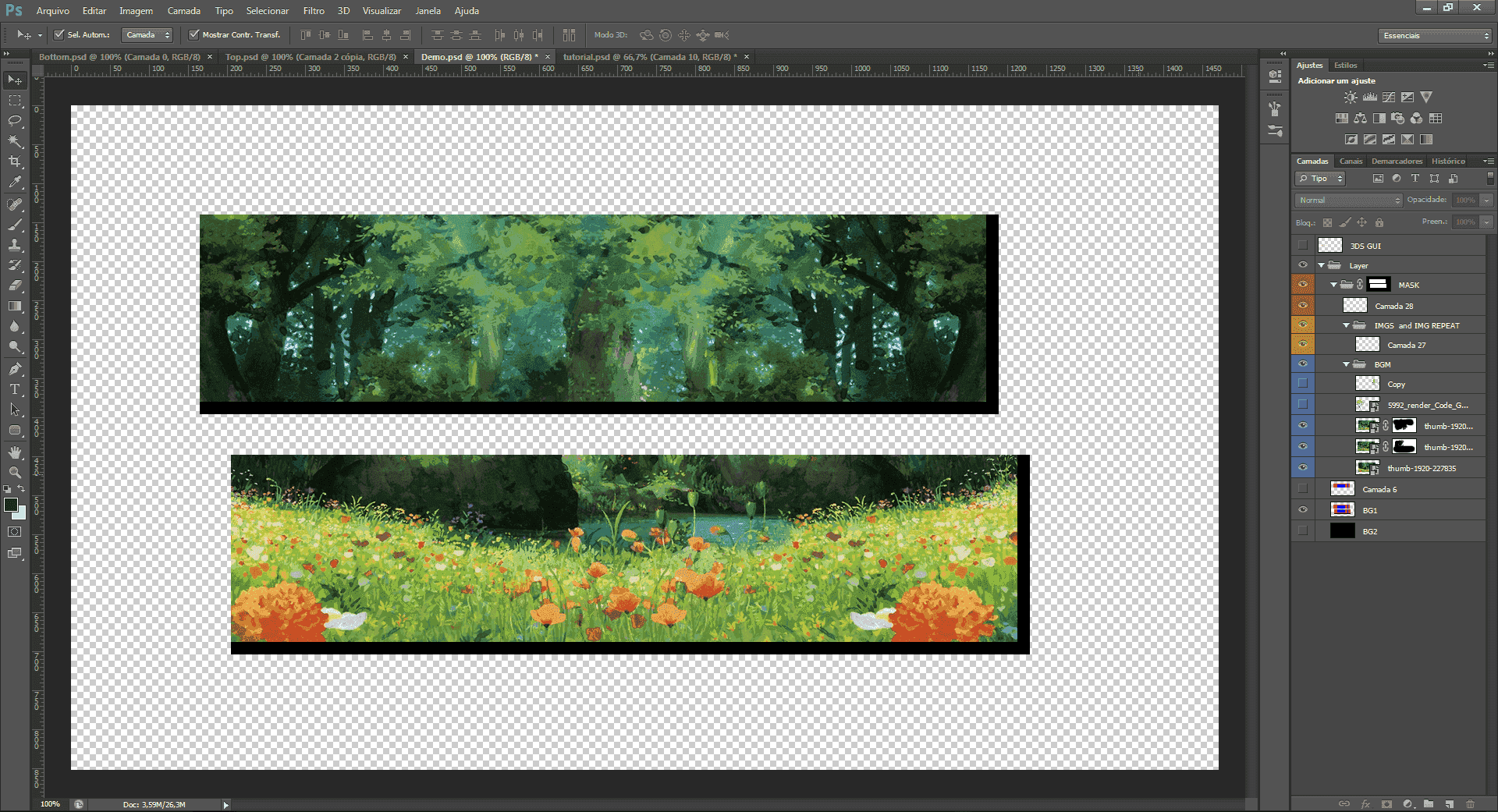This screenshot has height=812, width=1498.
Task: Open the foreground color picker
Action: point(11,505)
